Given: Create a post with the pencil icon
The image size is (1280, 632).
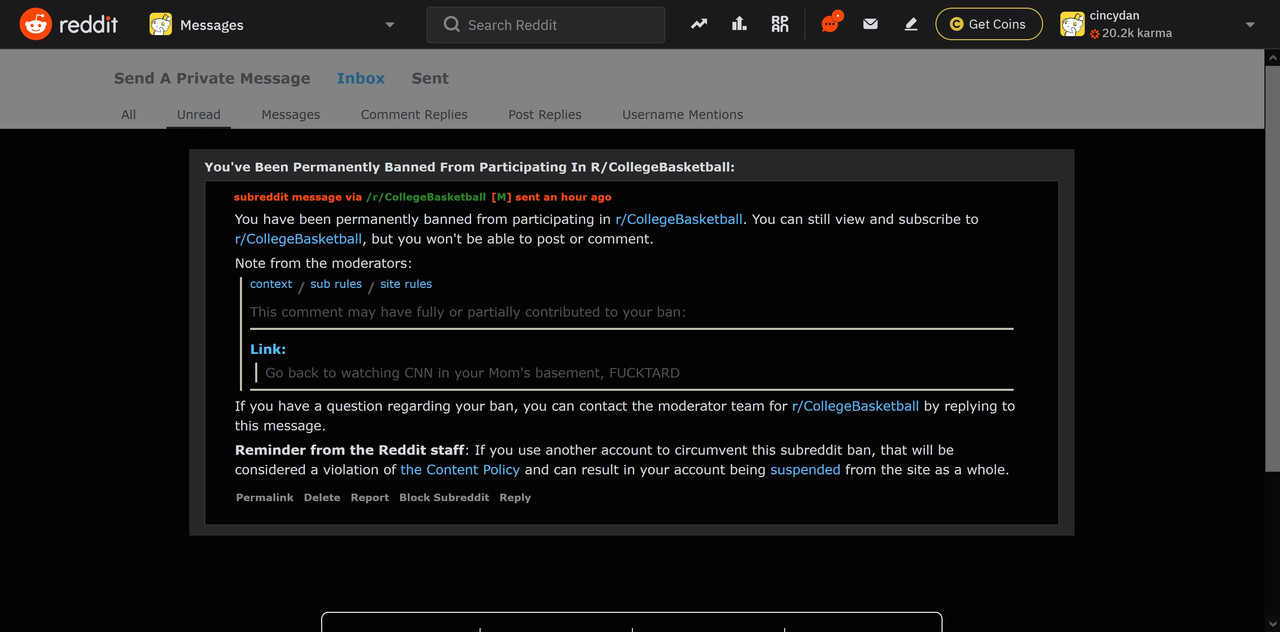Looking at the screenshot, I should [911, 24].
